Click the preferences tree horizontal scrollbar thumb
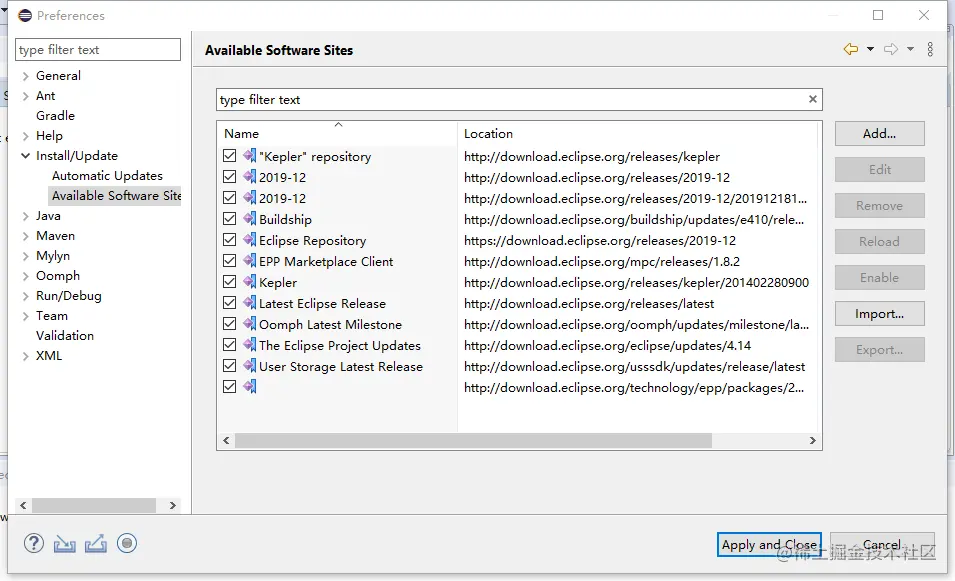 tap(94, 505)
